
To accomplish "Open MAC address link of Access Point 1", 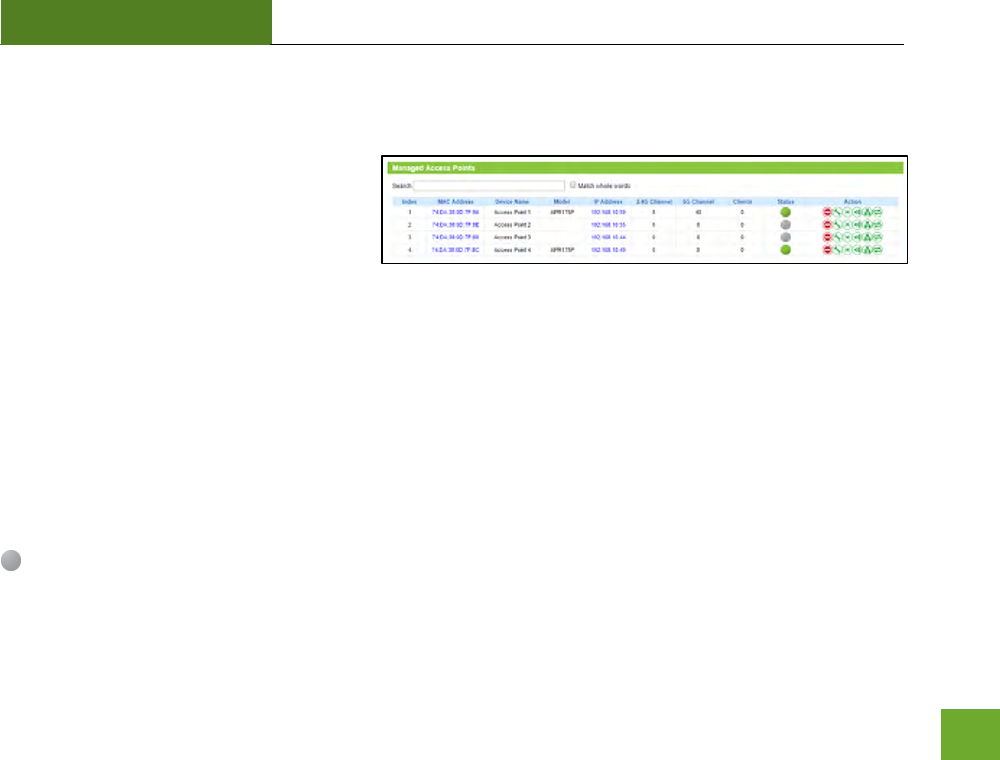I will pyautogui.click(x=455, y=212).
